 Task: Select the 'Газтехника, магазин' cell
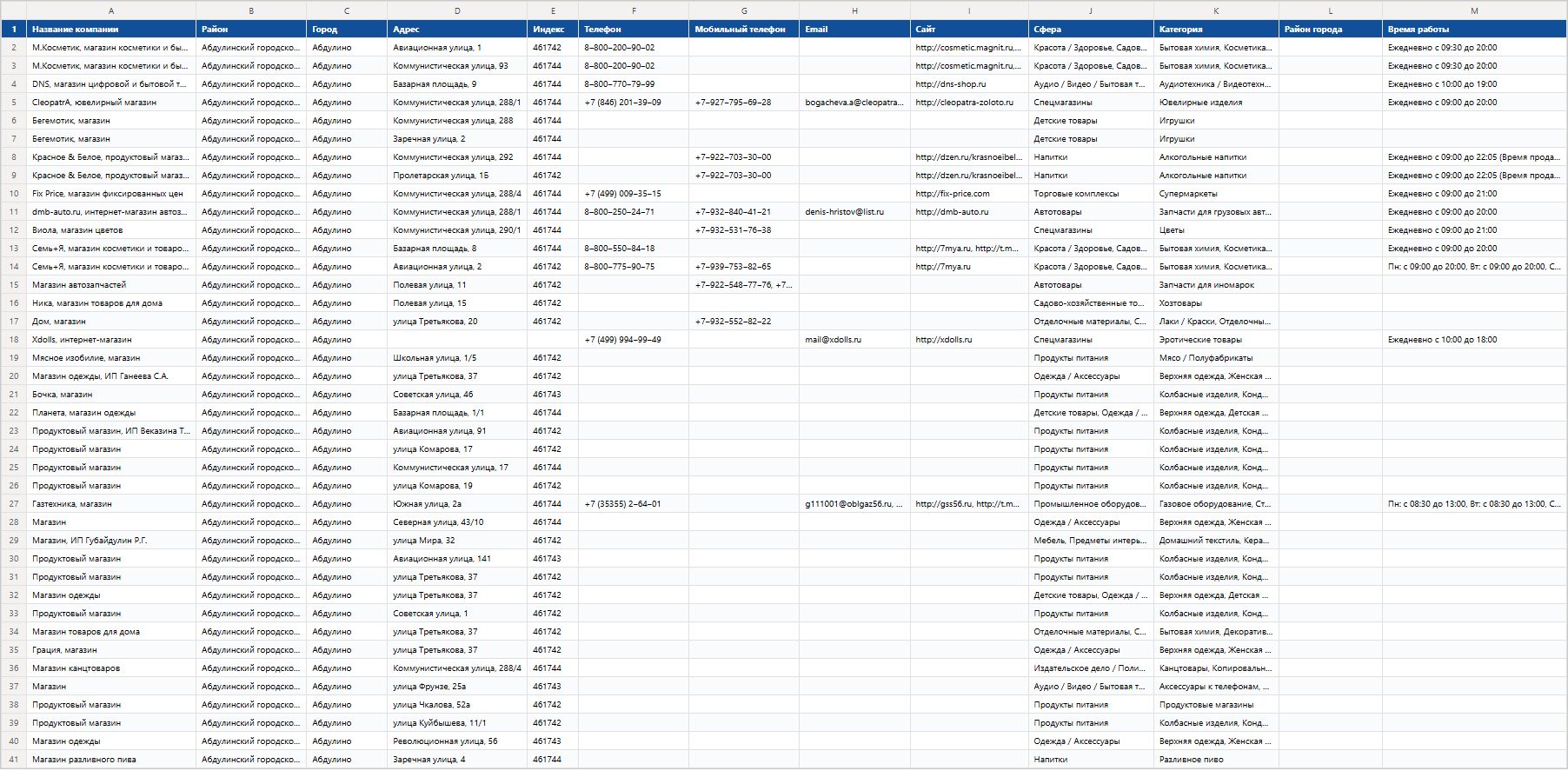(x=111, y=503)
